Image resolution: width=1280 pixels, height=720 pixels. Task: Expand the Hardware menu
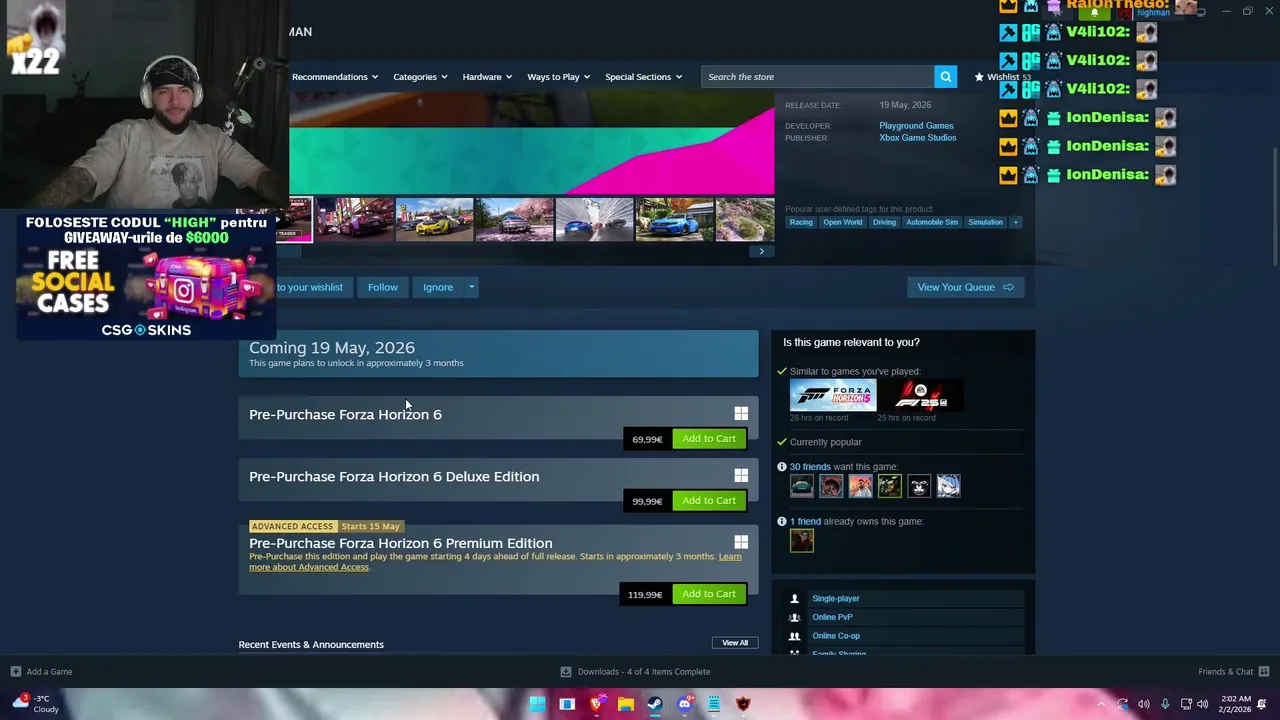coord(486,77)
